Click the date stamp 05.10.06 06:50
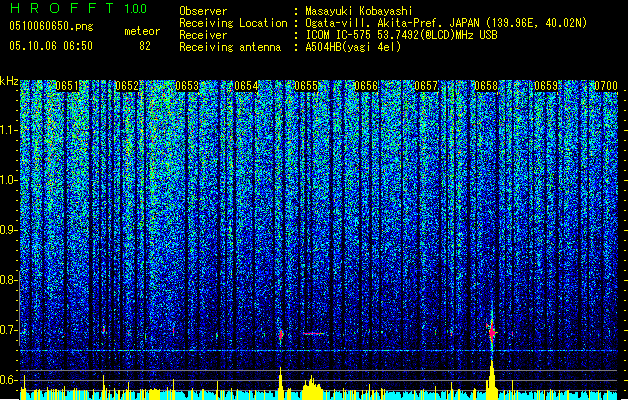The image size is (629, 400). [x=51, y=46]
